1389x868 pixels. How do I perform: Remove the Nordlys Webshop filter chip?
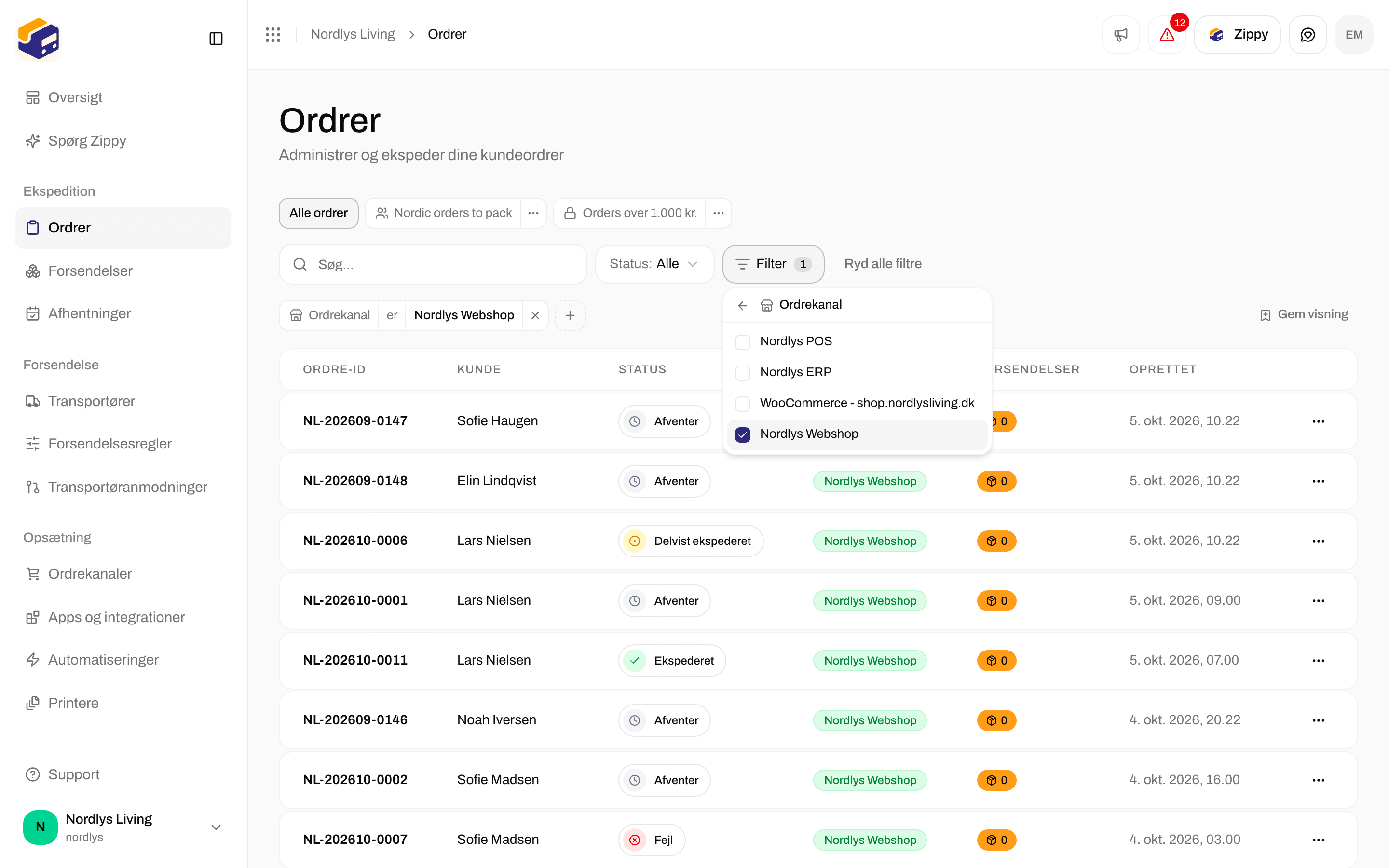click(x=535, y=315)
